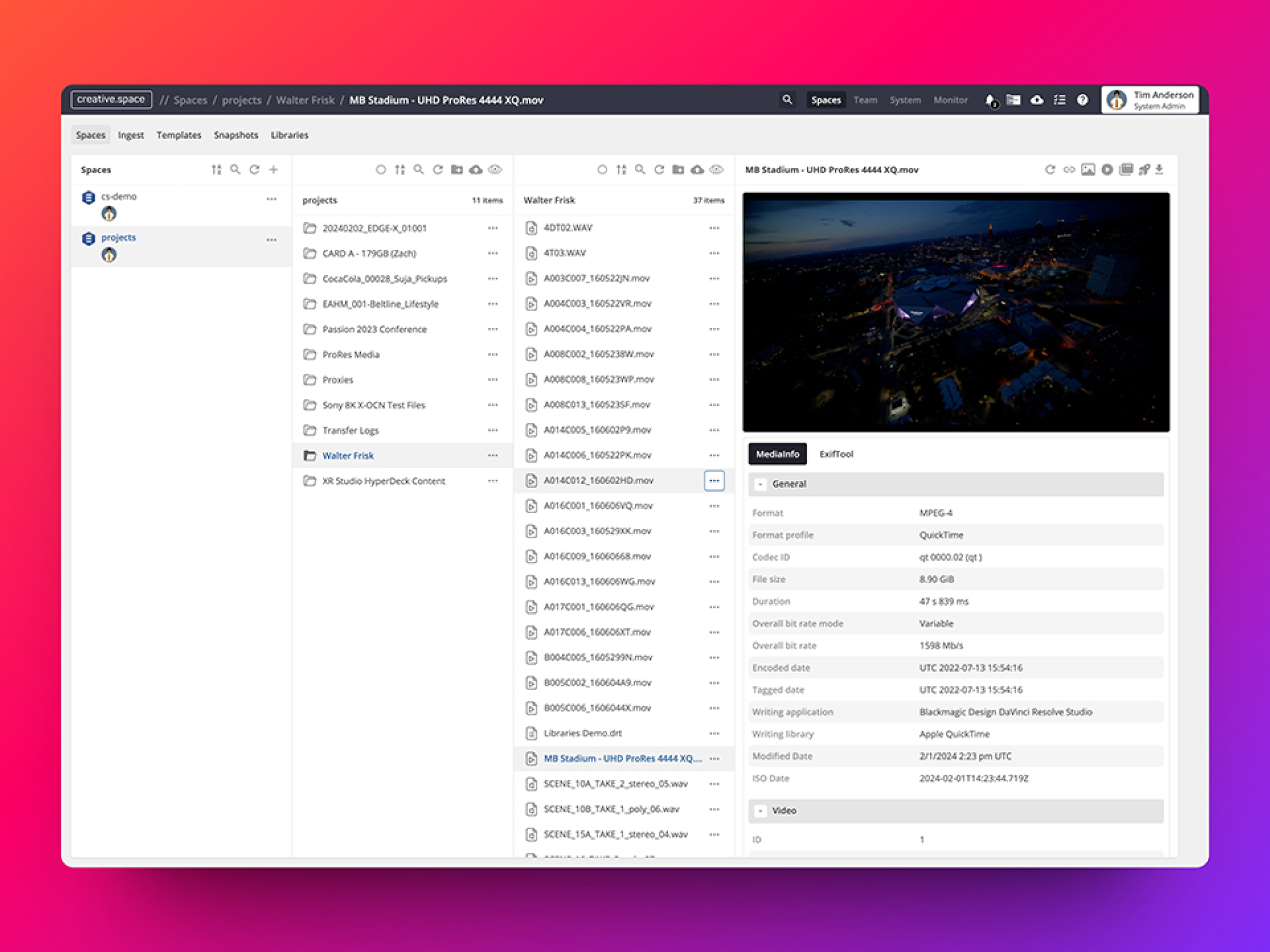Download the MB Stadium file with the download icon

coord(1159,170)
